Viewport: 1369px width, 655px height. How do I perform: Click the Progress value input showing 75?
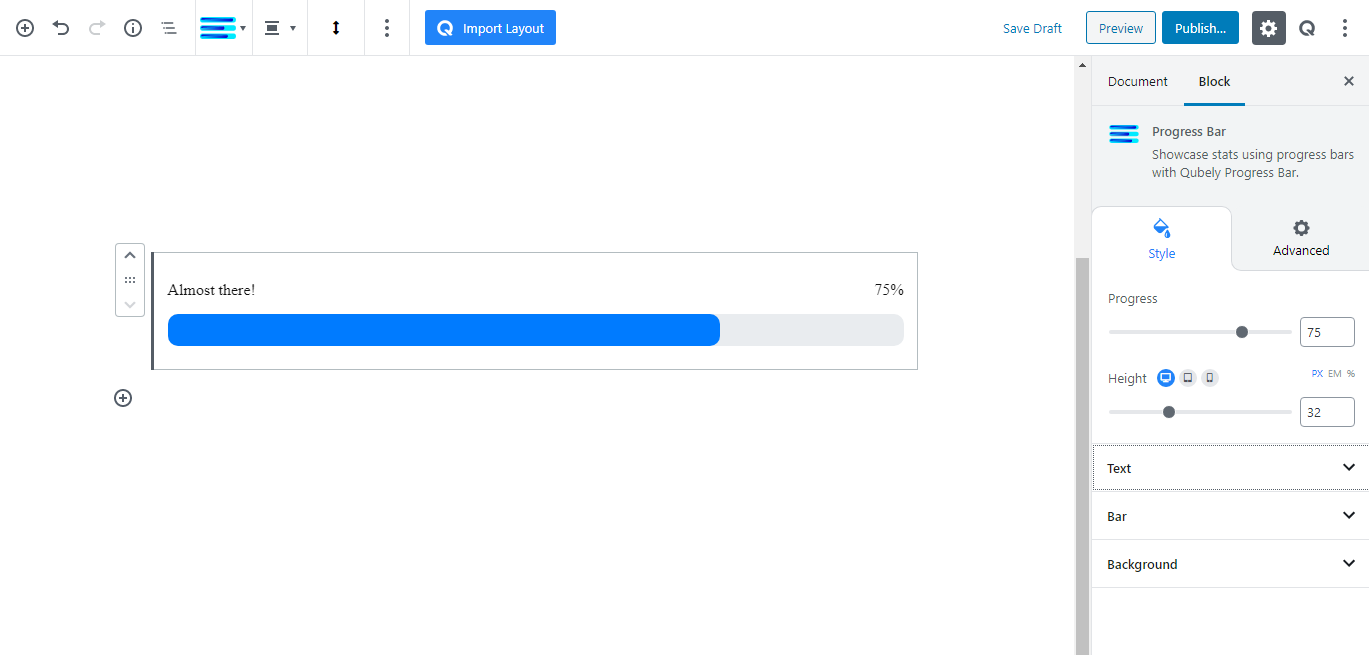[1327, 331]
